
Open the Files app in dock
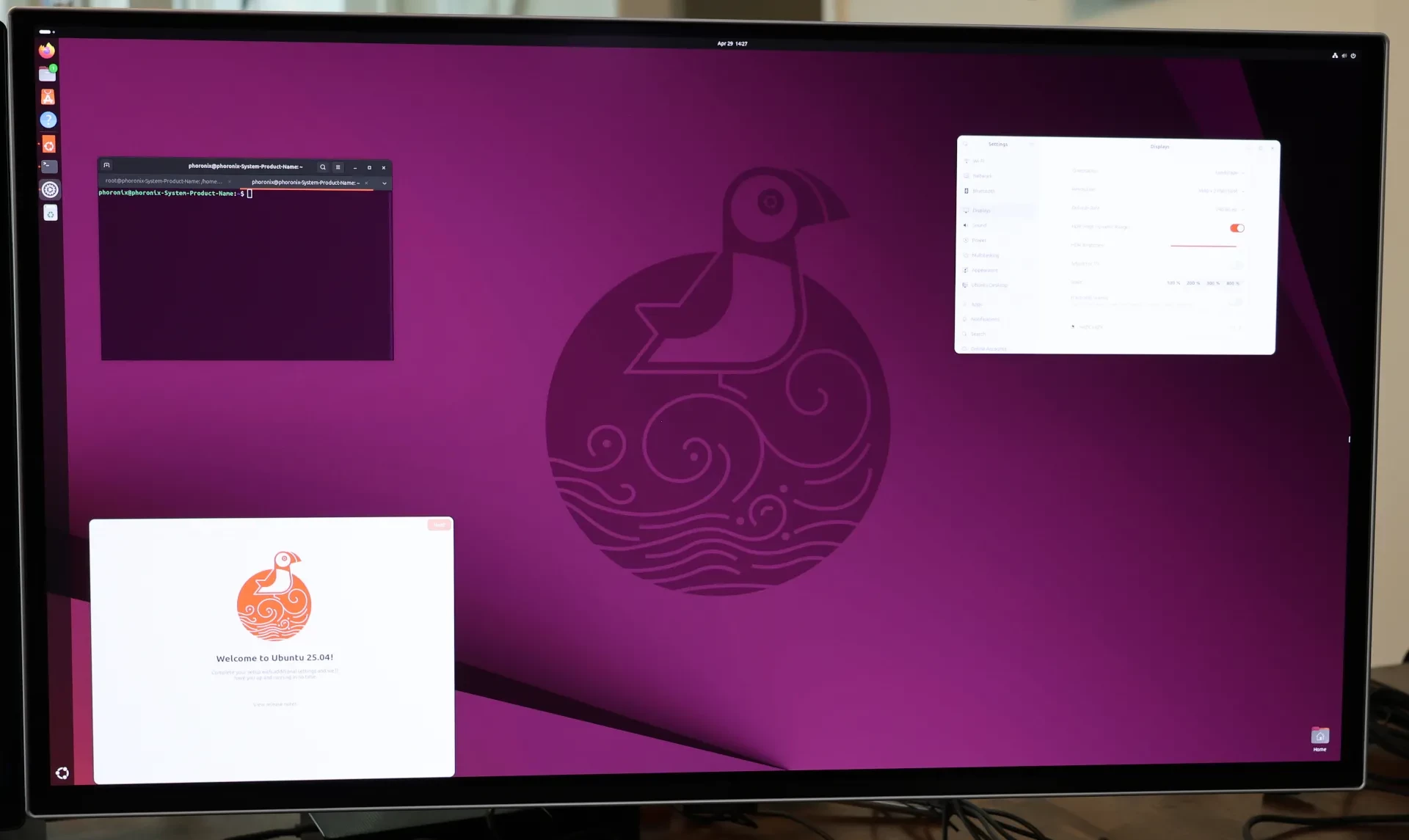pos(48,74)
